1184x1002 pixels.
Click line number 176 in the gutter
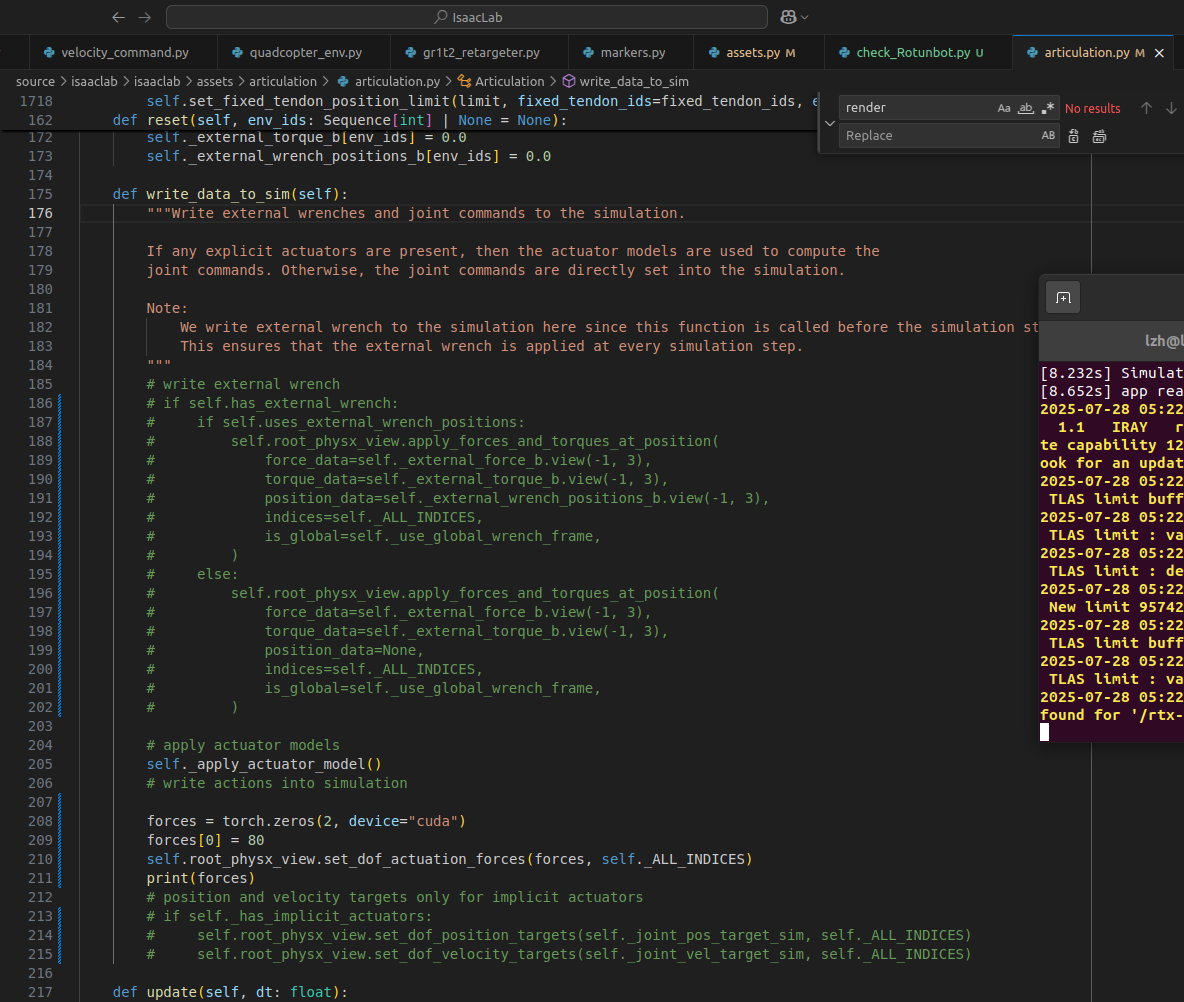click(x=41, y=213)
